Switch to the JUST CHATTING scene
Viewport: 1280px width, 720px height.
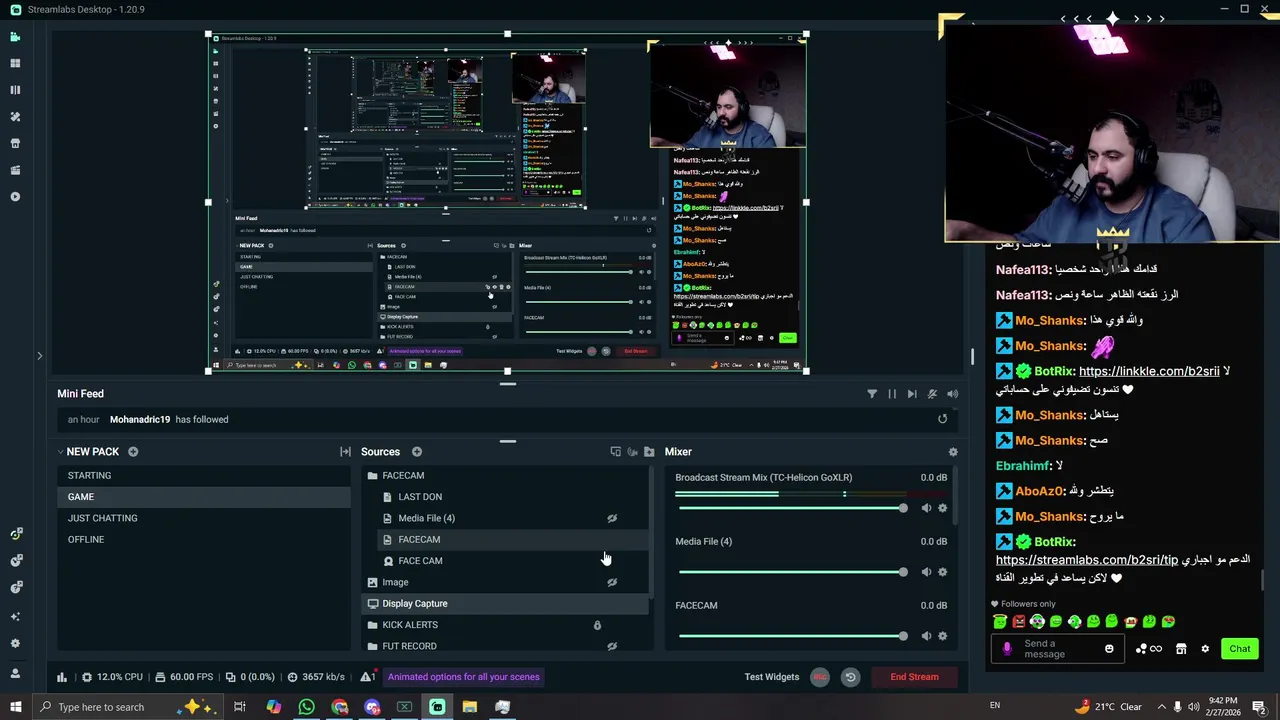tap(203, 518)
